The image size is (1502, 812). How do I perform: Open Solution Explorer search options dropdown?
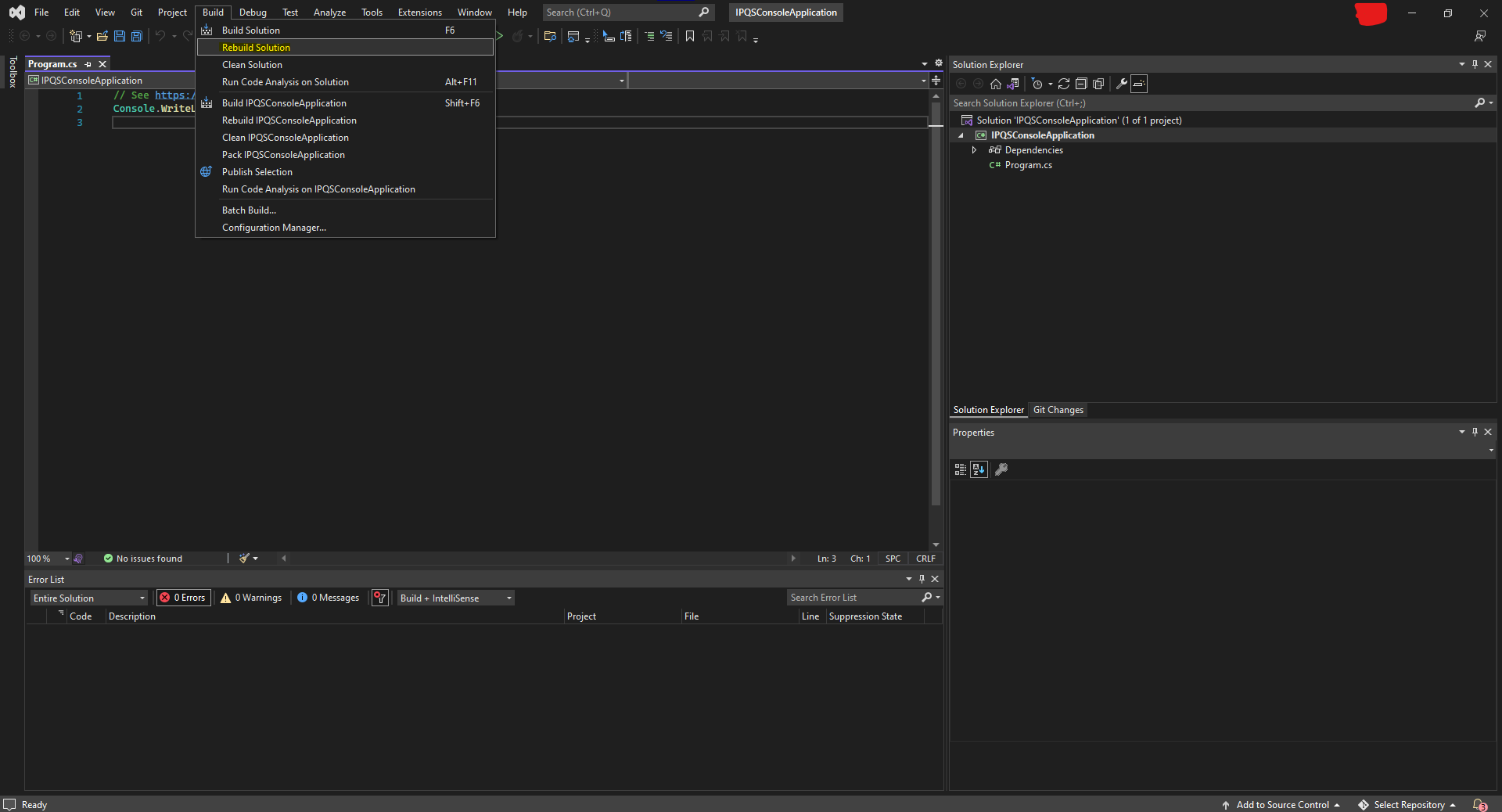[x=1491, y=103]
